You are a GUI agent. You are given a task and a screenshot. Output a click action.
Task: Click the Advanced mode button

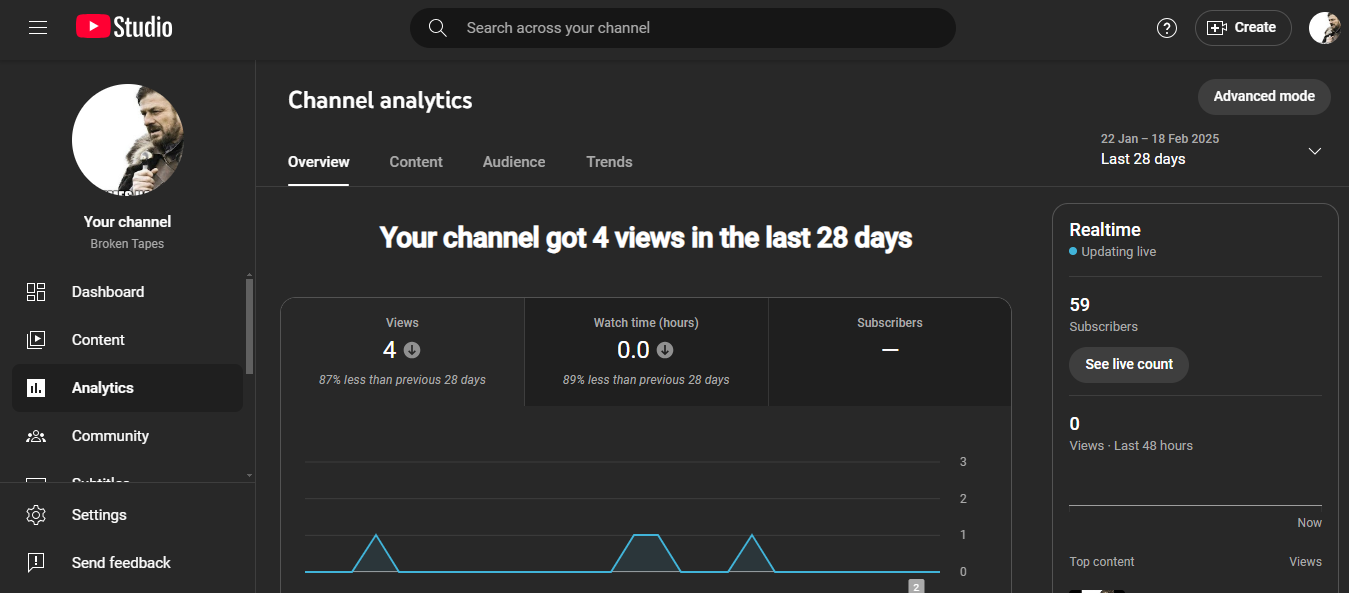click(x=1264, y=97)
